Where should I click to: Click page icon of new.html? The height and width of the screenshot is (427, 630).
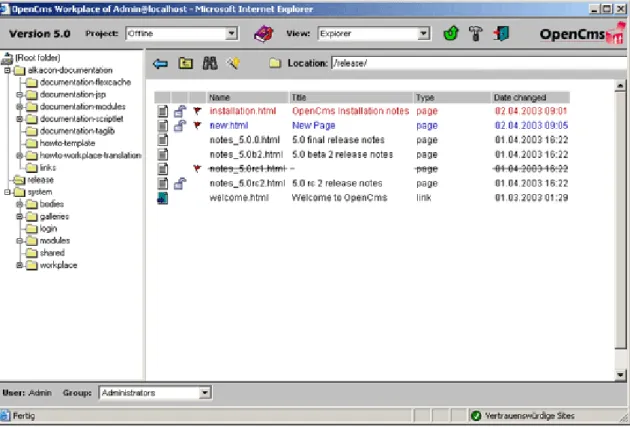click(x=162, y=126)
